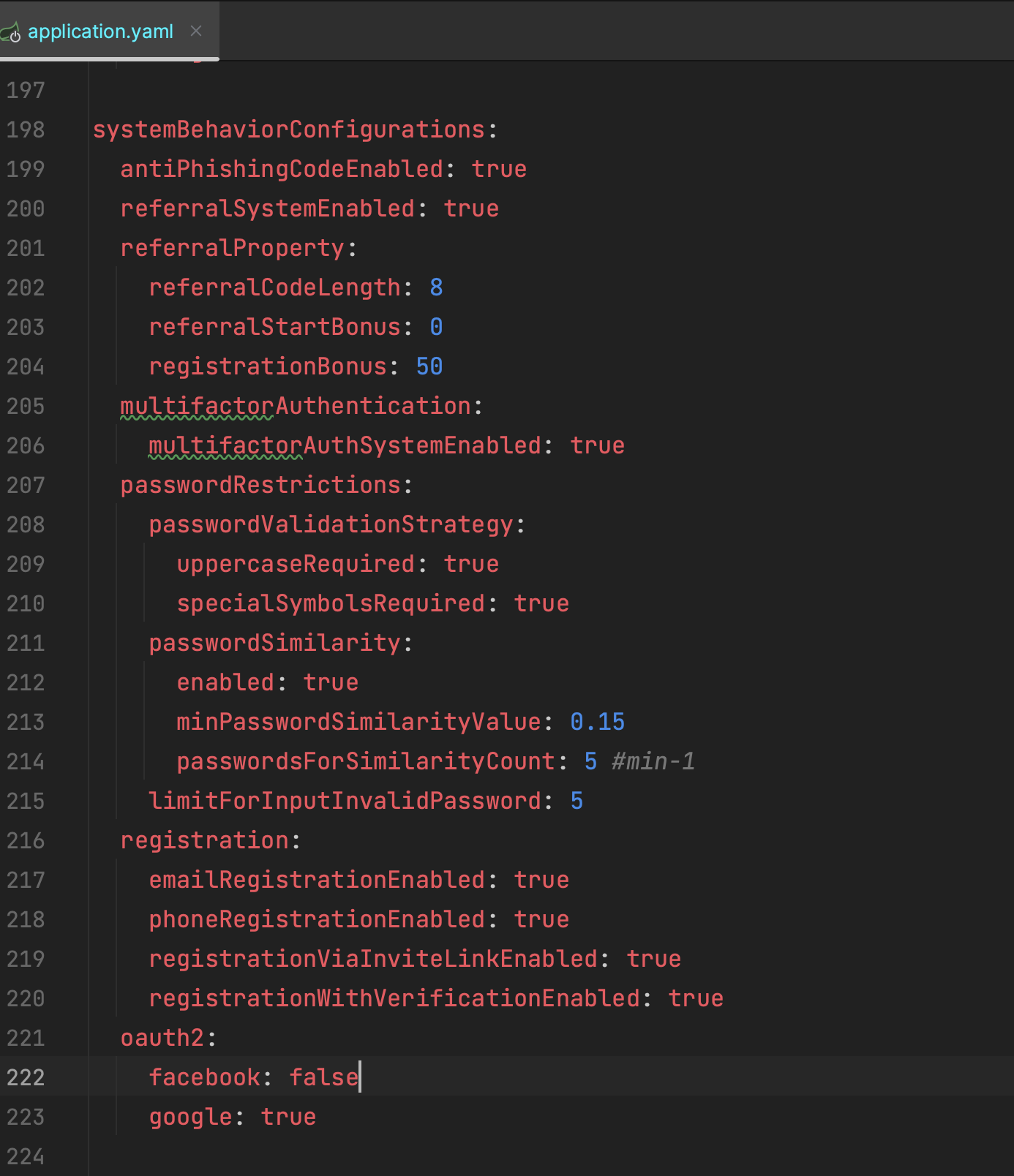Click line number 198 in the gutter
The image size is (1014, 1176).
pyautogui.click(x=26, y=129)
